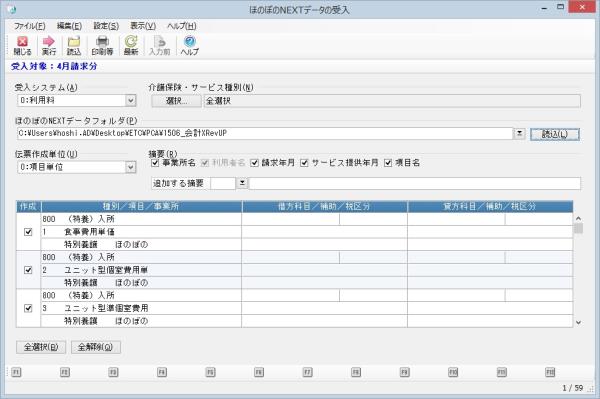The height and width of the screenshot is (399, 600).
Task: Uncheck 作成 box for 食事費用単価 row
Action: tap(28, 232)
